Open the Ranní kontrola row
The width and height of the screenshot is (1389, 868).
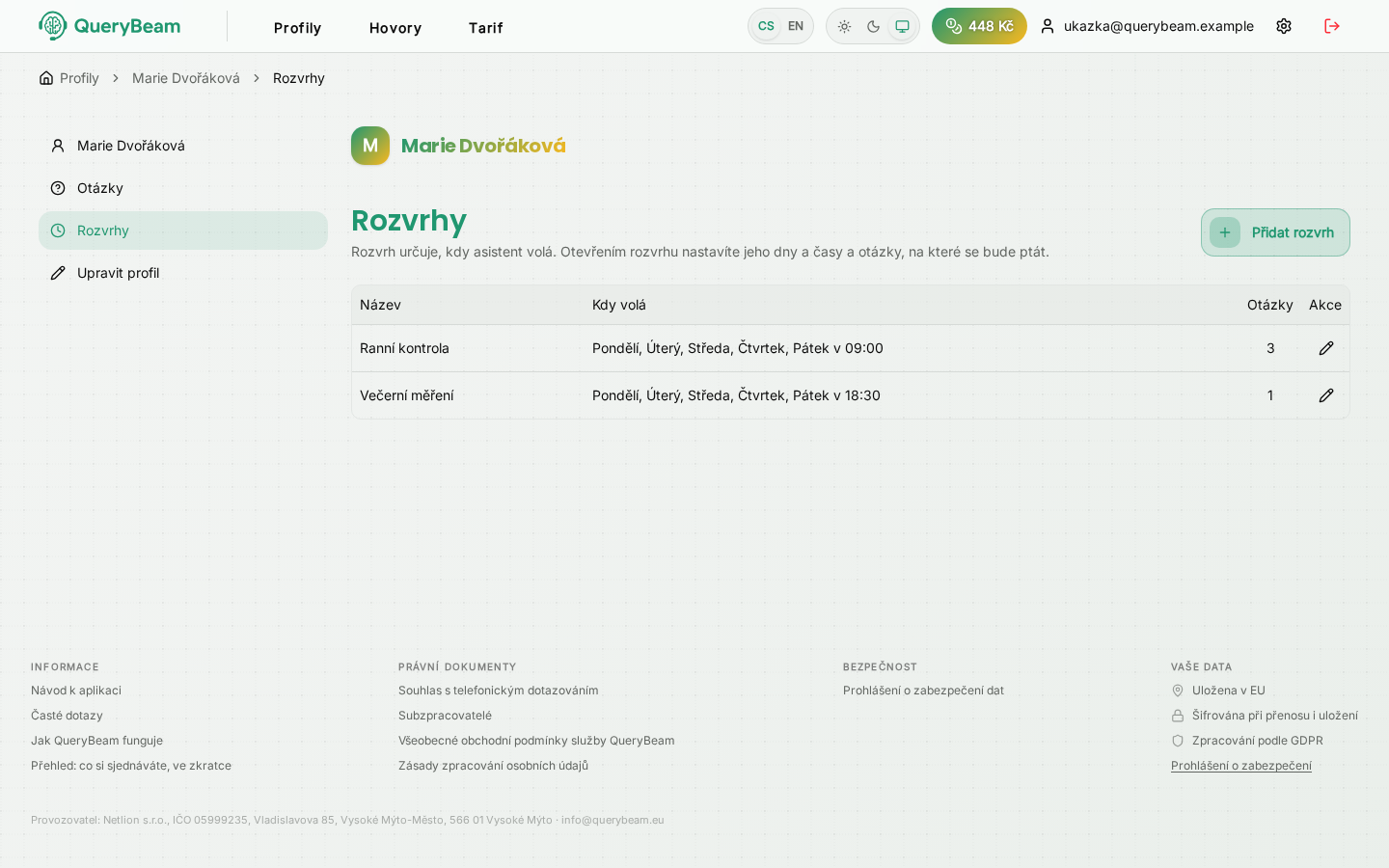coord(850,348)
